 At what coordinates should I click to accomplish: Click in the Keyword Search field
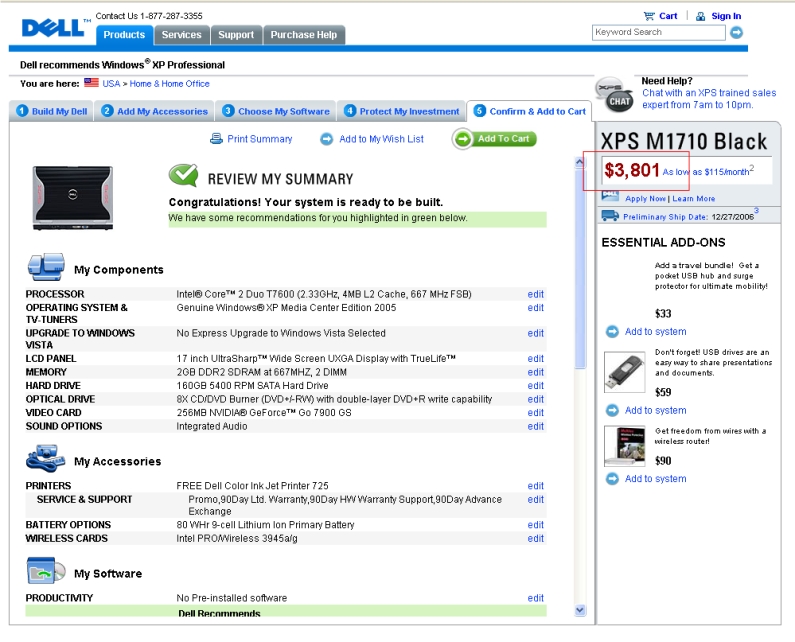pyautogui.click(x=659, y=32)
